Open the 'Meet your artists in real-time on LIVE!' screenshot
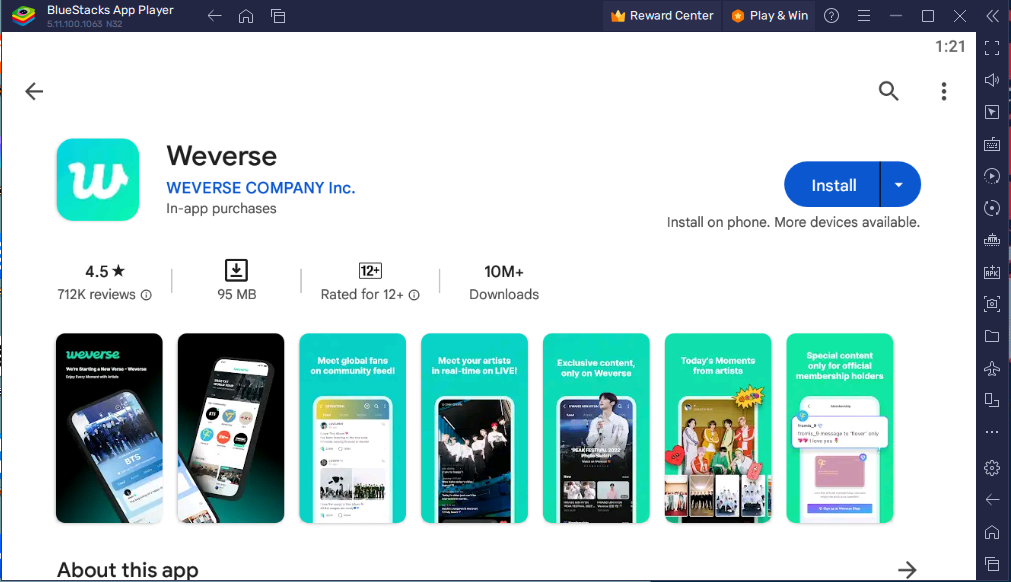Screen dimensions: 1011x582 pyautogui.click(x=475, y=428)
